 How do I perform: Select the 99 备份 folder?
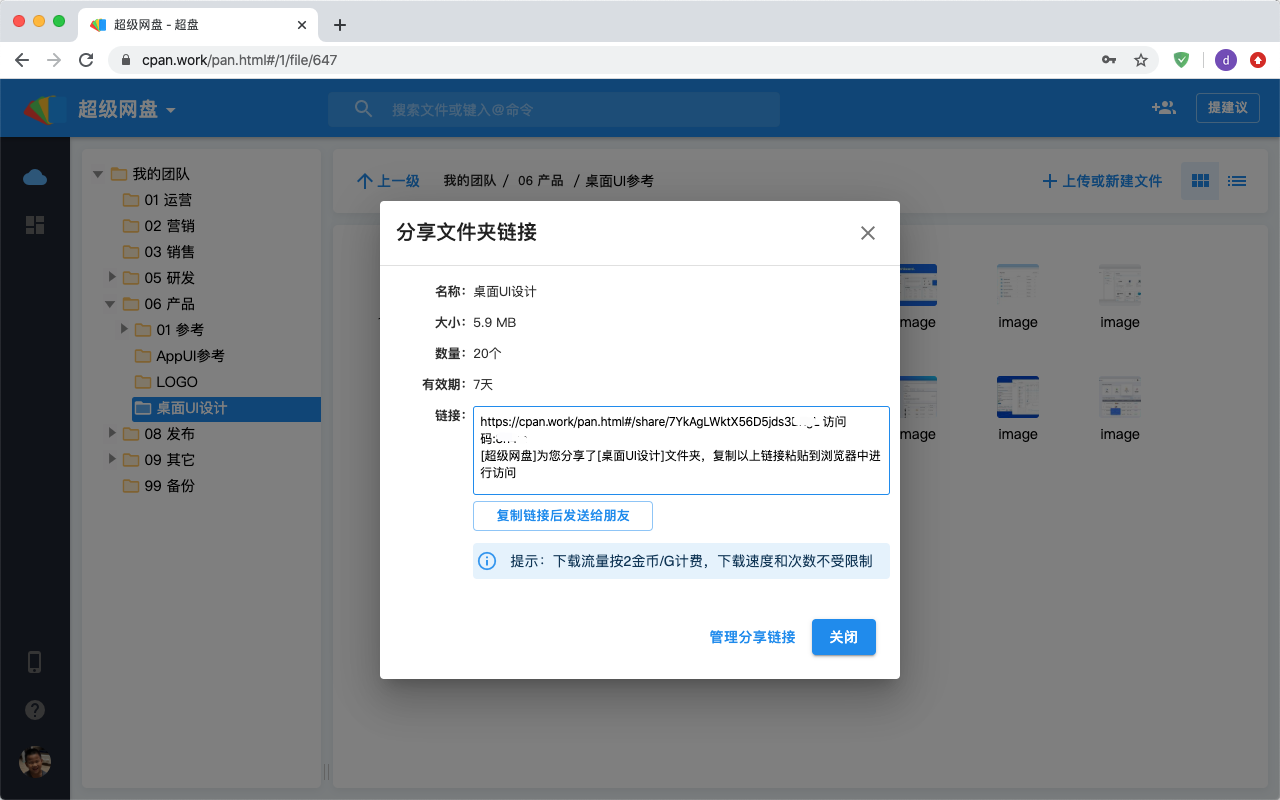pyautogui.click(x=168, y=486)
